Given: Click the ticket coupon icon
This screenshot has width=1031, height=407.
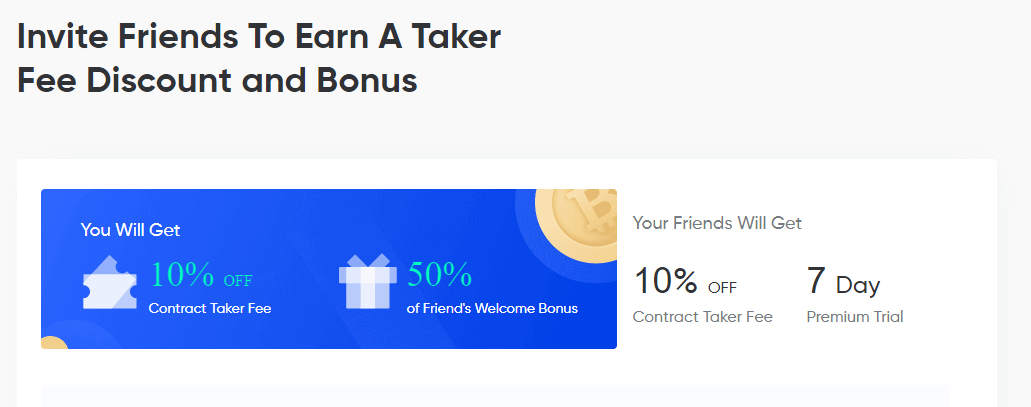Looking at the screenshot, I should (x=109, y=283).
